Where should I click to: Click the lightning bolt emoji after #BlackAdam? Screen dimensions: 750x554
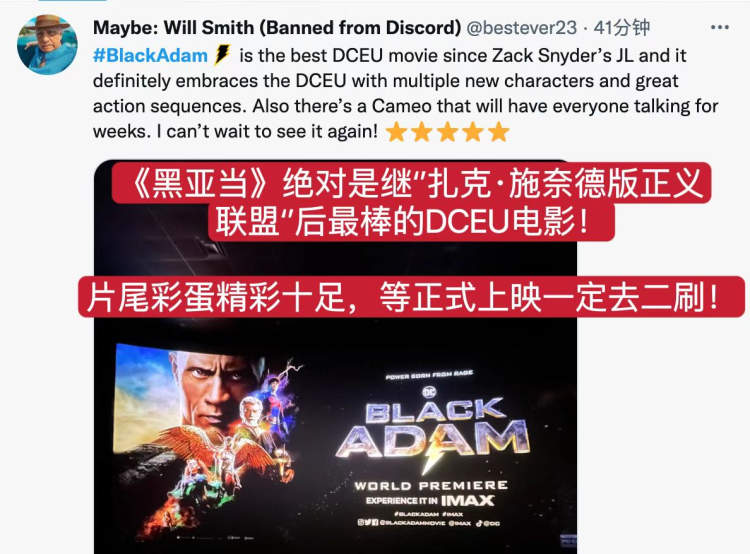pyautogui.click(x=222, y=55)
